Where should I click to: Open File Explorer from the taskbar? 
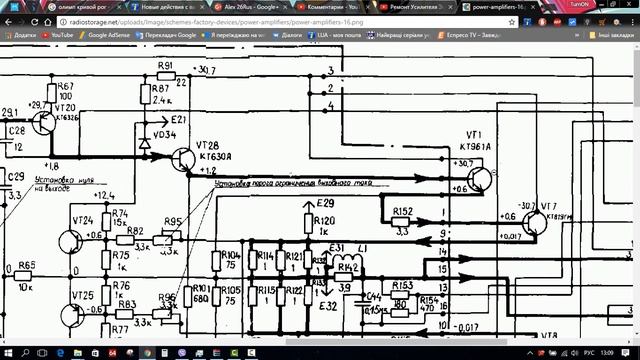coord(78,353)
